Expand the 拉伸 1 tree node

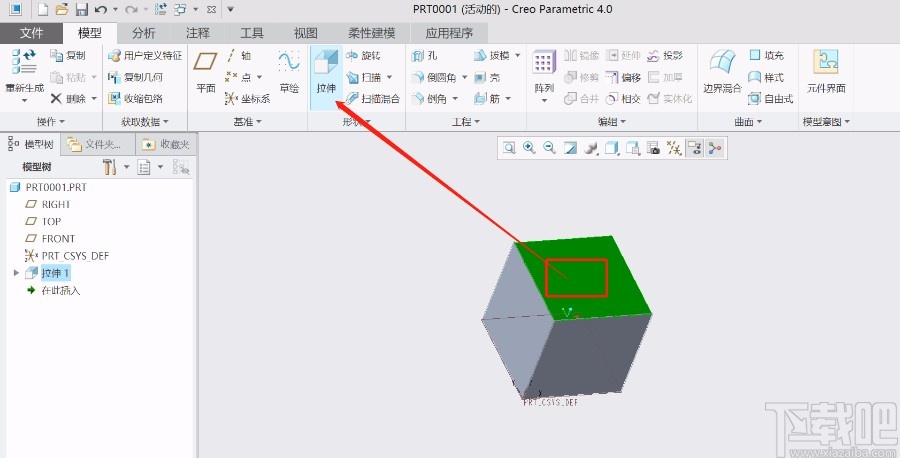pyautogui.click(x=16, y=273)
